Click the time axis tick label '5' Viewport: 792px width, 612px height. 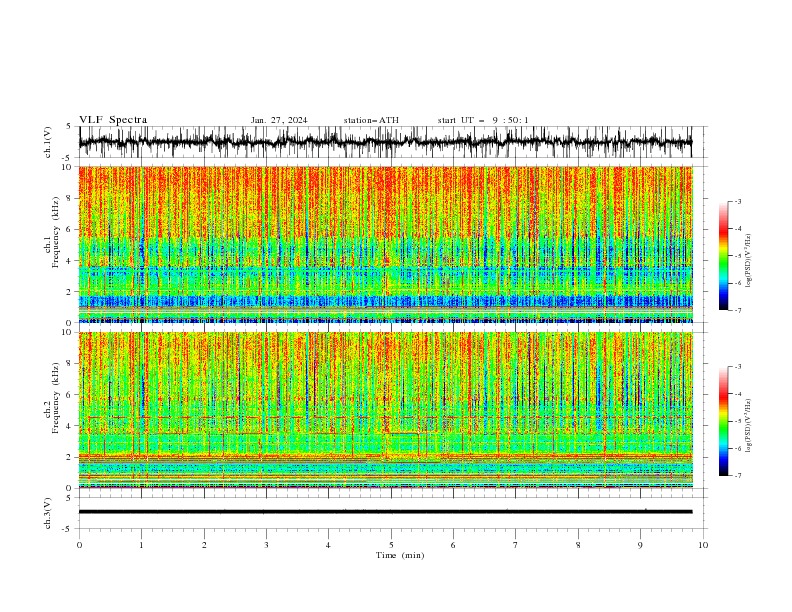(x=391, y=545)
